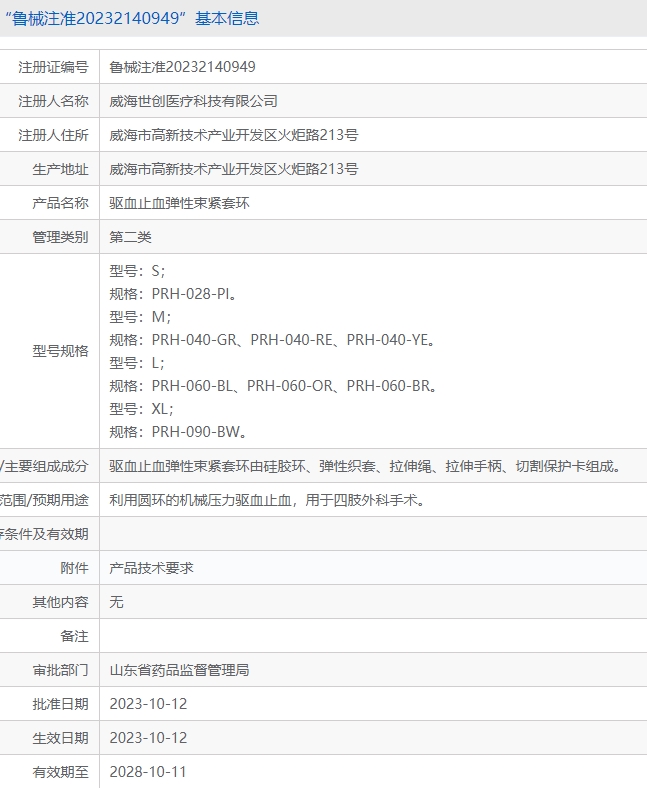Click the 型号规格 label
Image resolution: width=647 pixels, height=788 pixels.
(x=60, y=351)
